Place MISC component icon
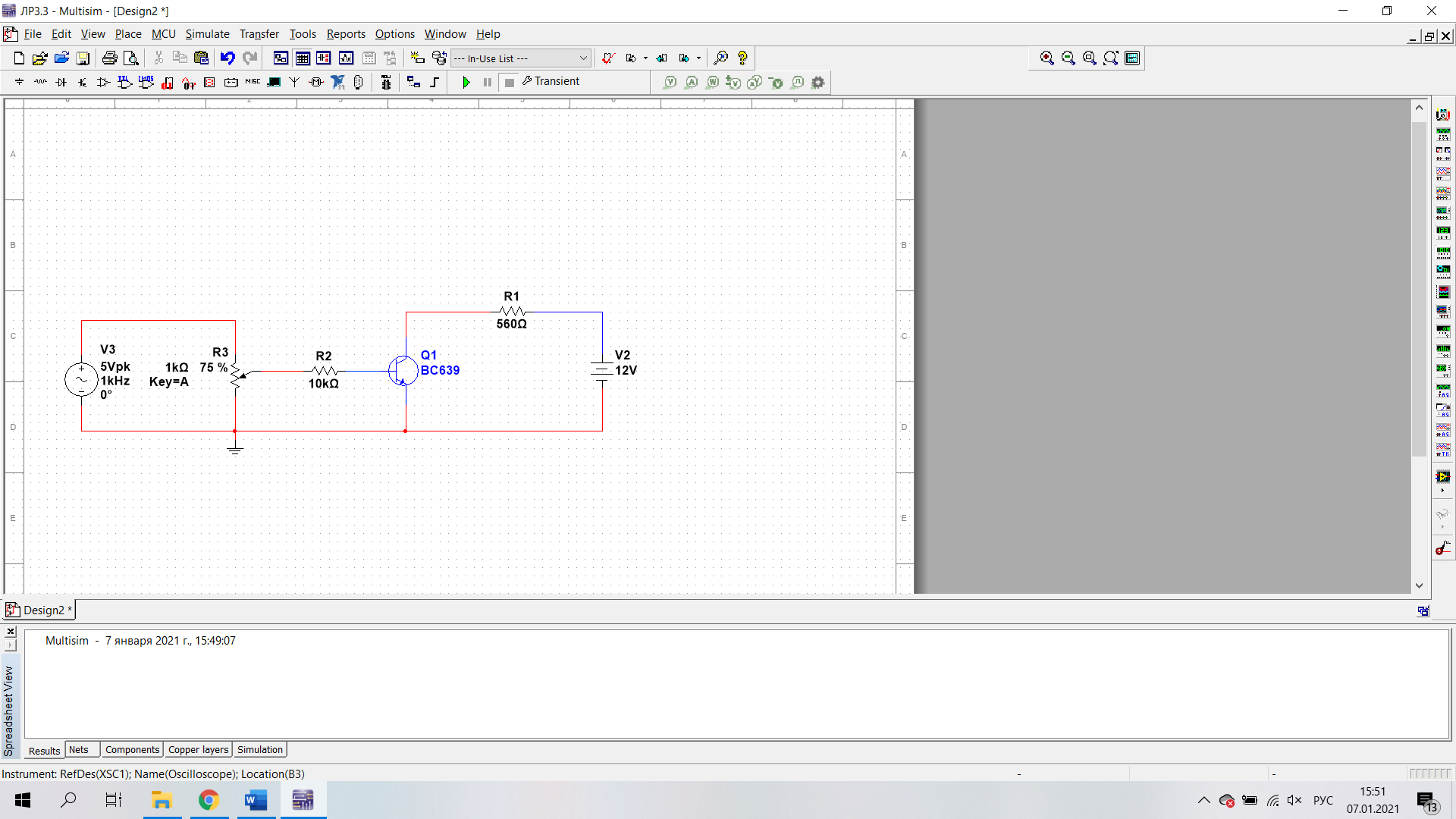 (x=253, y=82)
